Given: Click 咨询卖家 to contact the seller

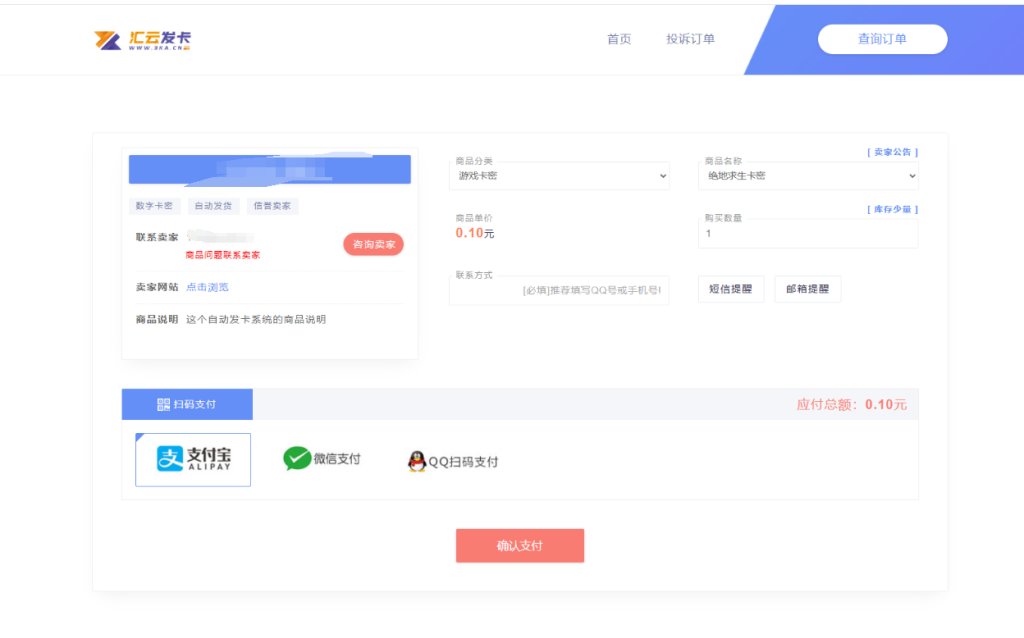Looking at the screenshot, I should pyautogui.click(x=372, y=243).
